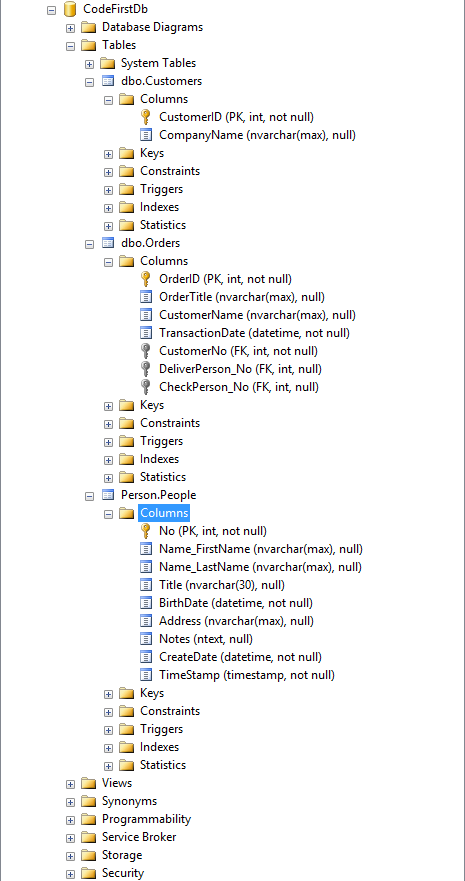Expand the Triggers node under dbo.Orders
This screenshot has width=465, height=881.
108,442
